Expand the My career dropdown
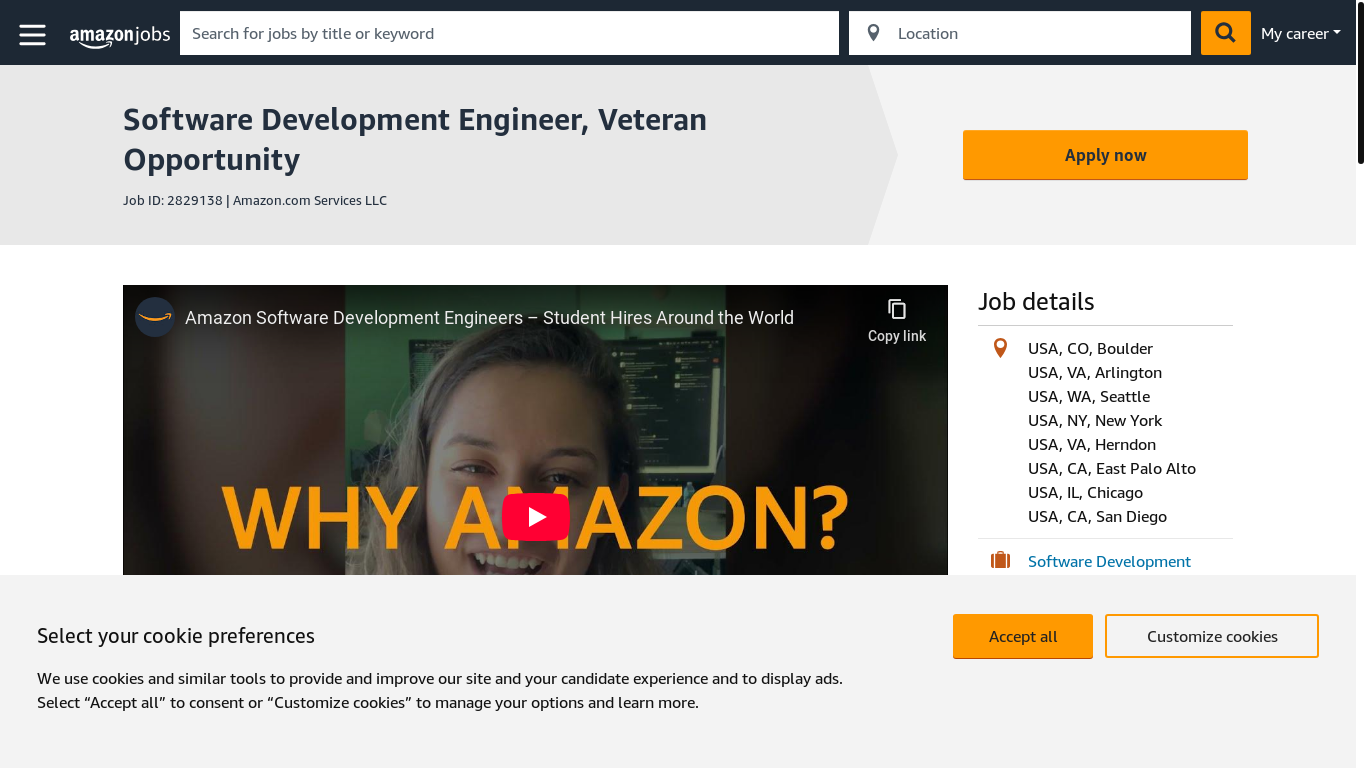1366x768 pixels. [x=1300, y=33]
